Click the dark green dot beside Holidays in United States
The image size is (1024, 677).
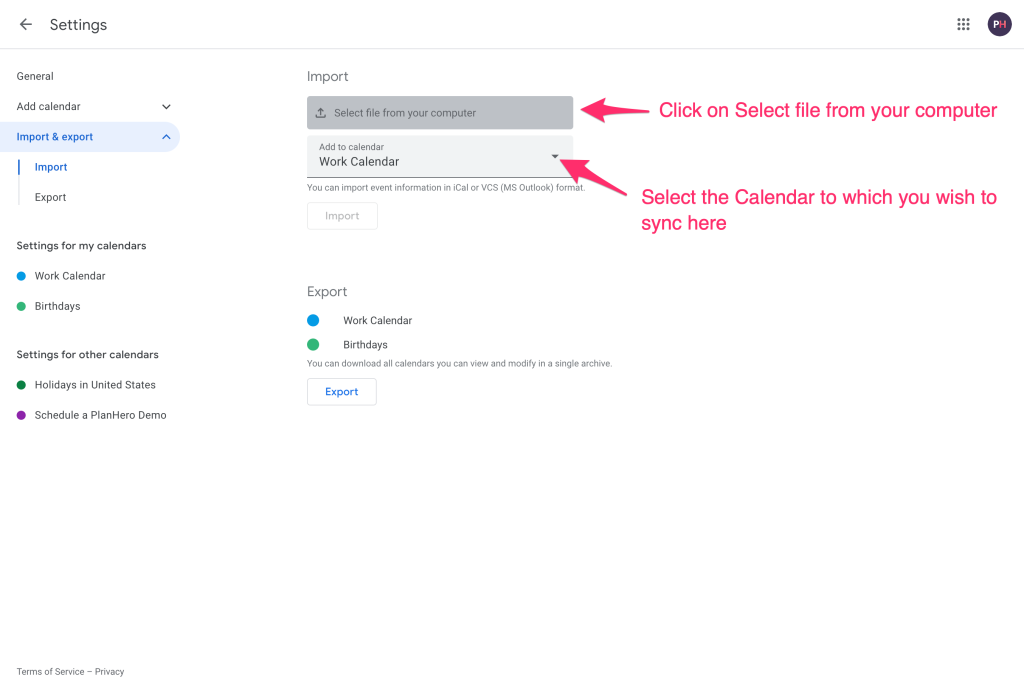[22, 385]
